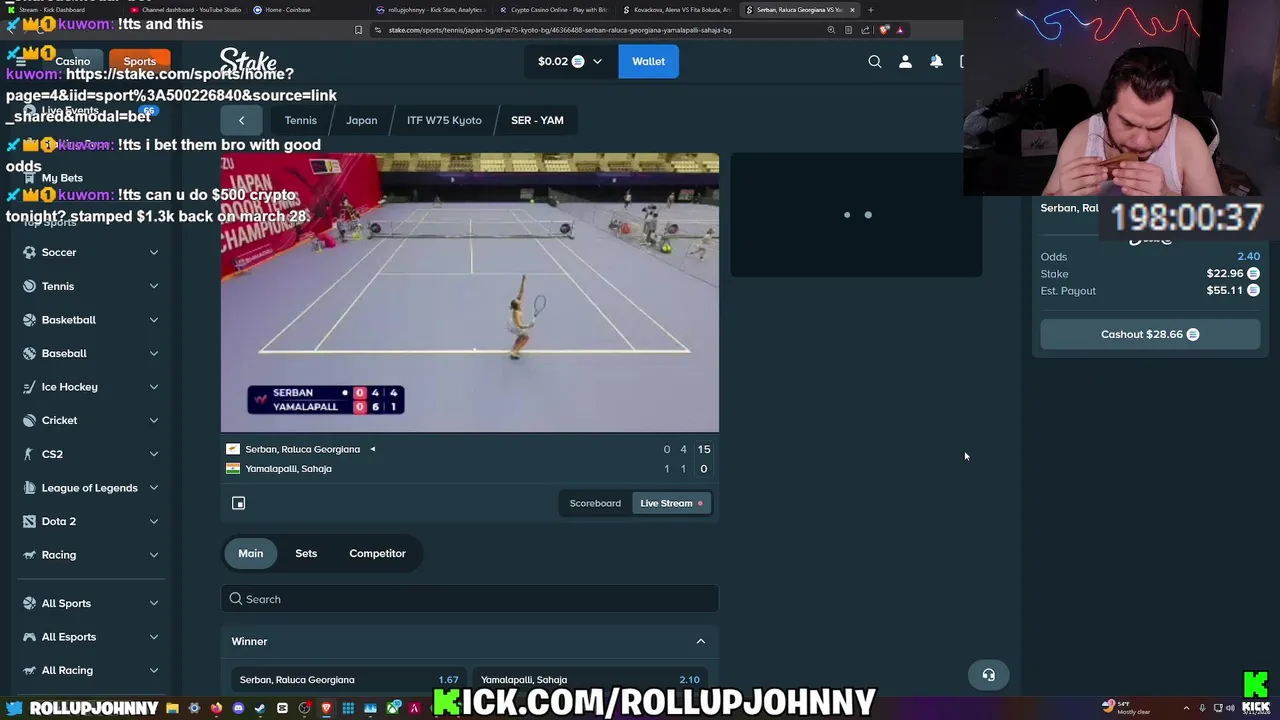The image size is (1280, 720).
Task: Switch to the Sports tab
Action: click(140, 61)
